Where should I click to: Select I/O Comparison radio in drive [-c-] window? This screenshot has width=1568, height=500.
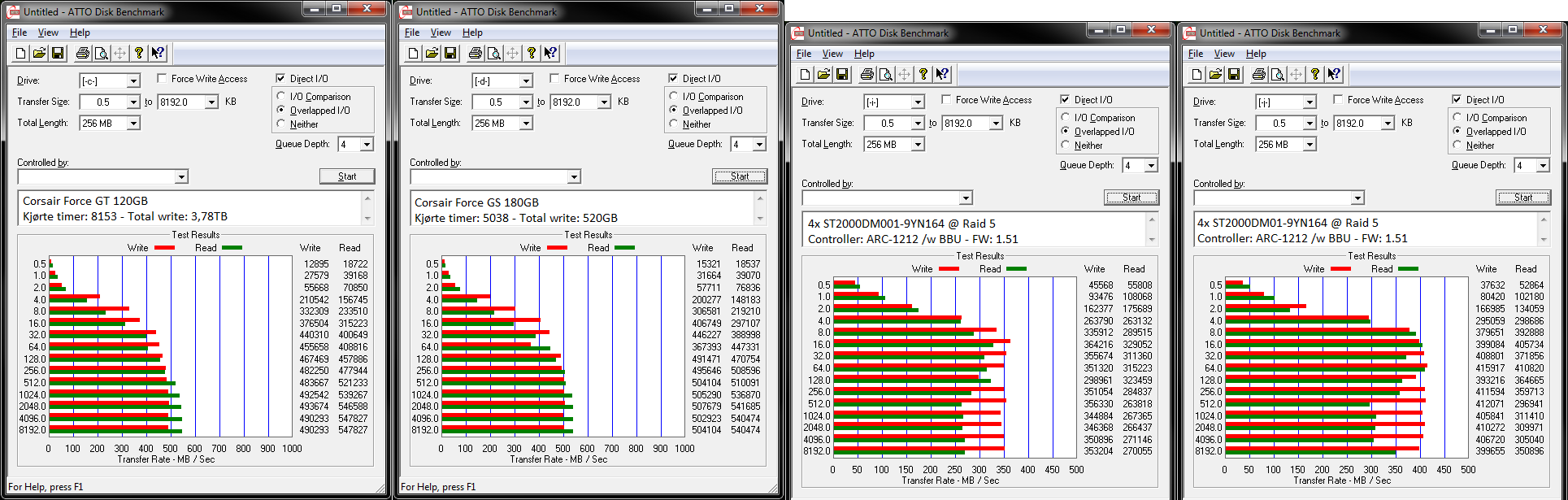tap(281, 97)
